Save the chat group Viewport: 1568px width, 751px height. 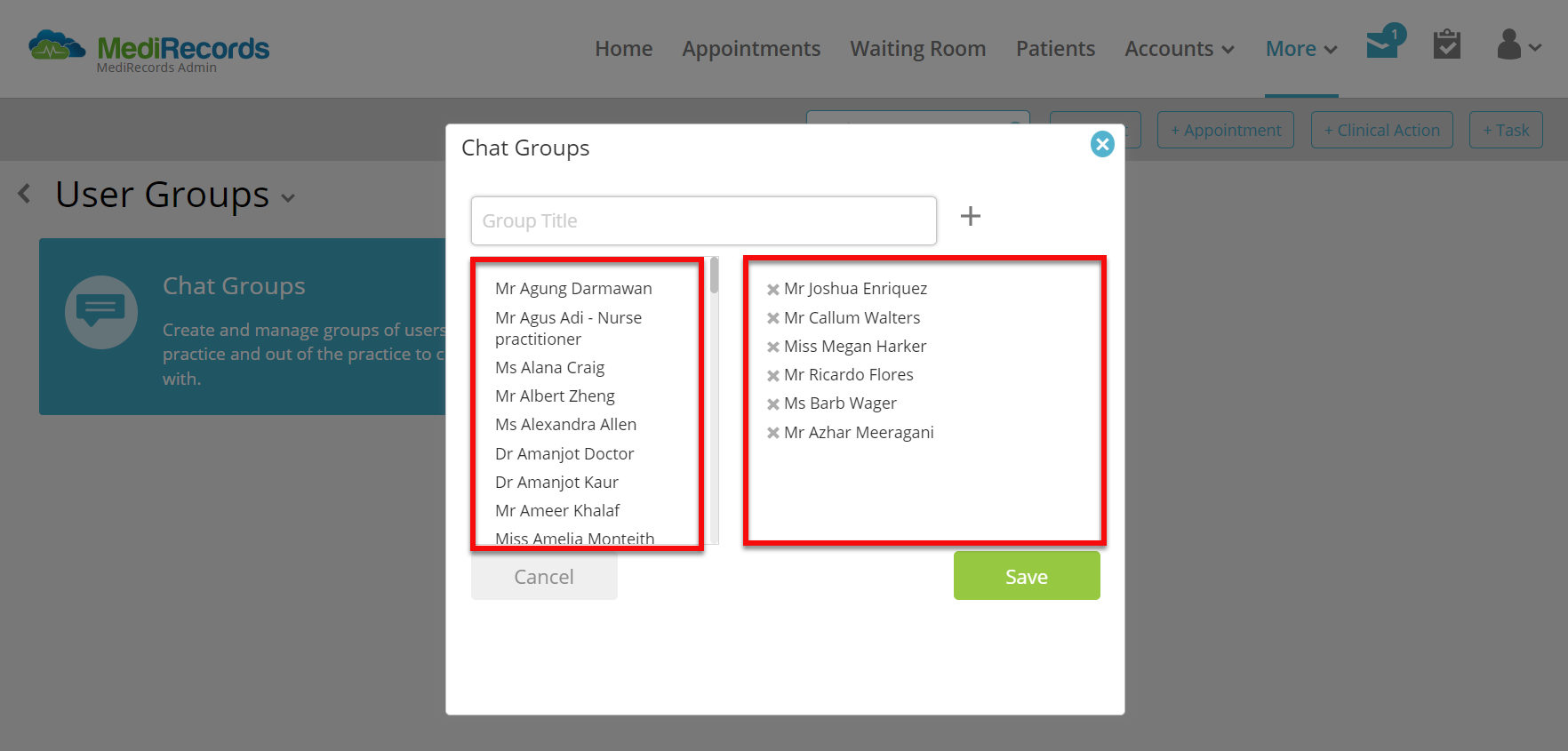(x=1027, y=576)
